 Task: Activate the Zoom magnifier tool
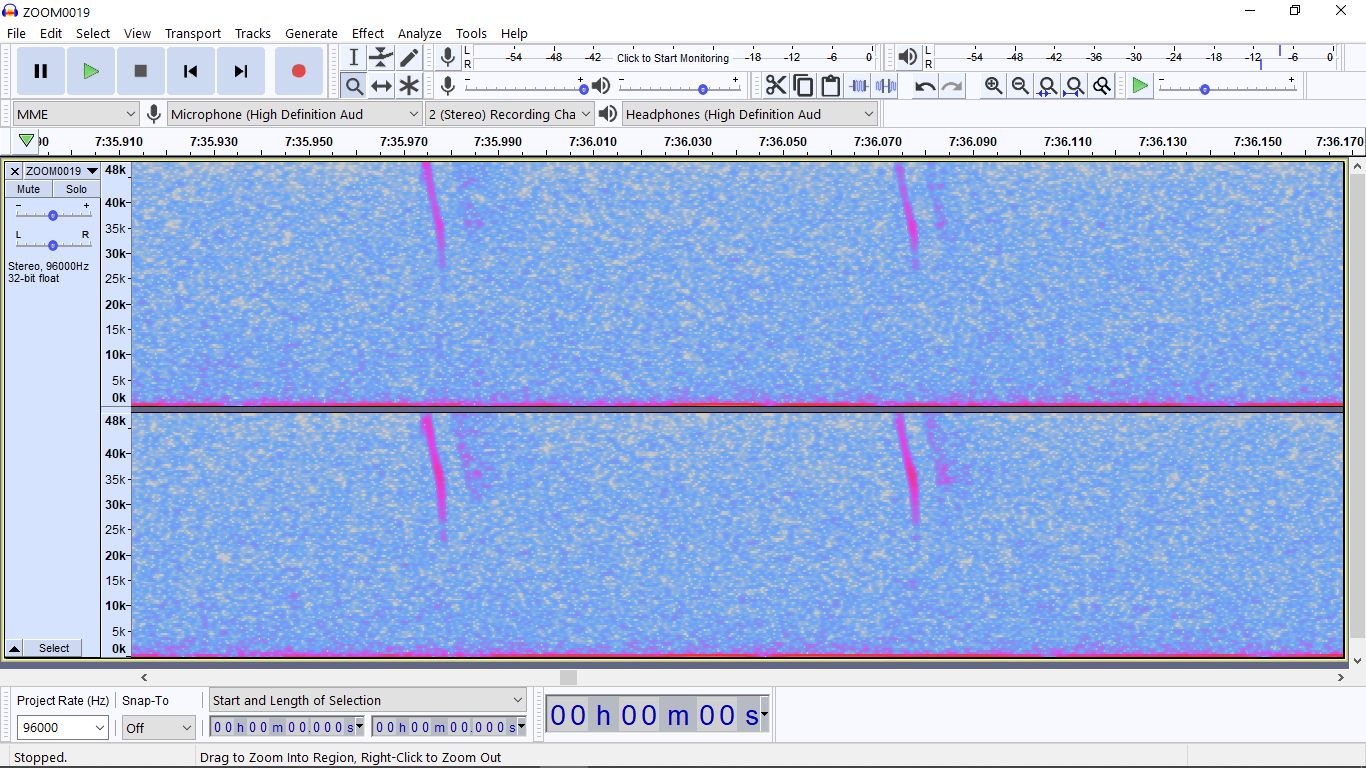pos(354,86)
